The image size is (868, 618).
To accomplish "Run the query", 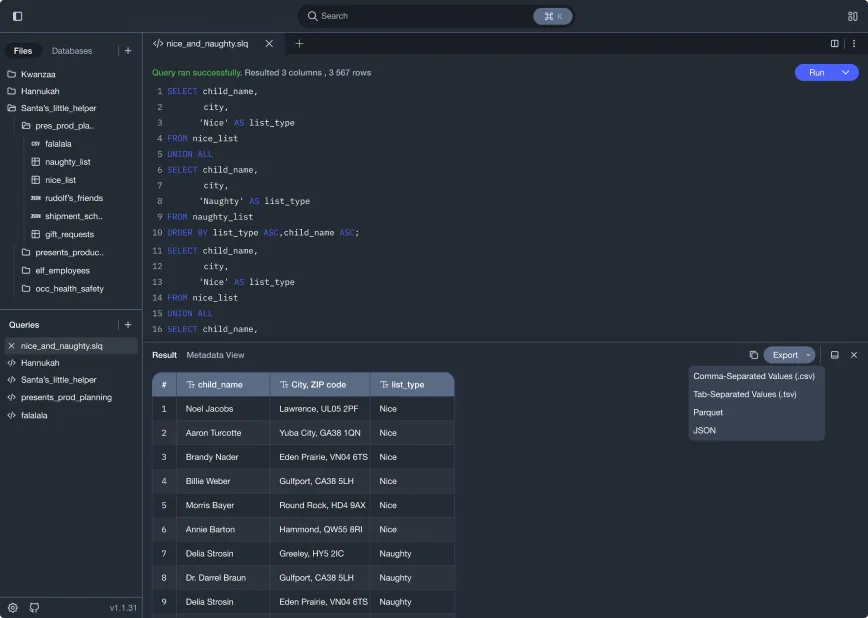I will tap(817, 73).
